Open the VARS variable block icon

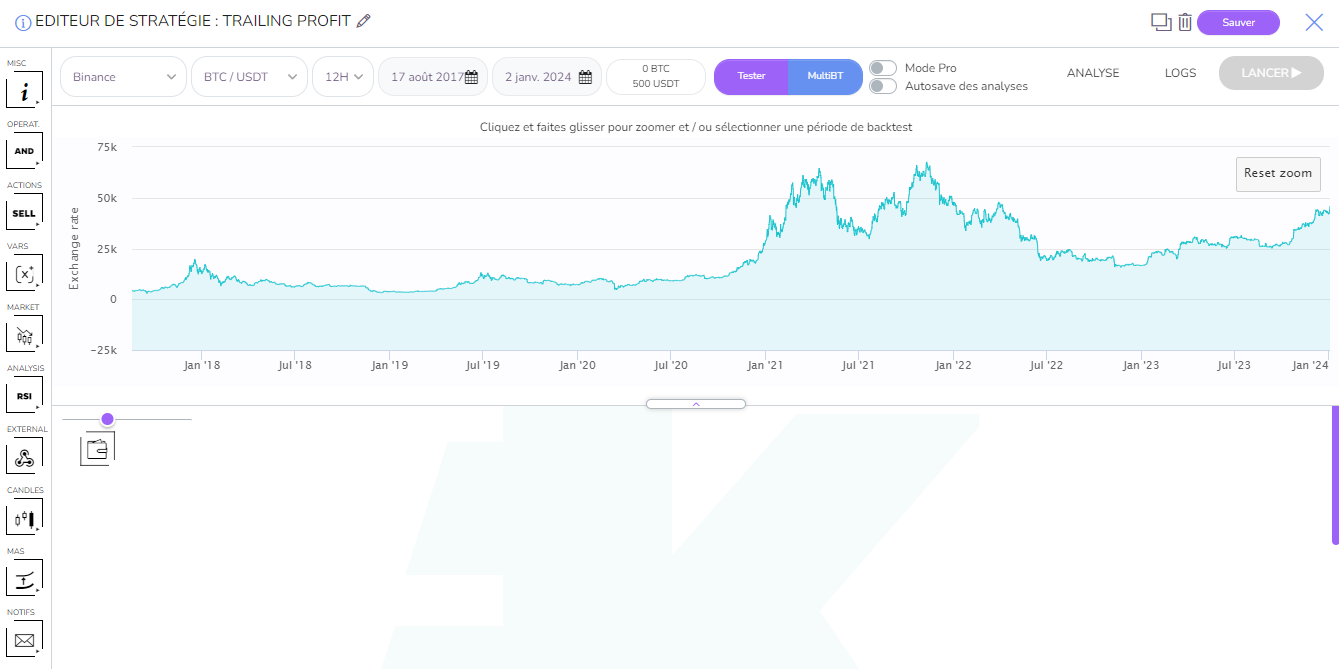pos(25,274)
